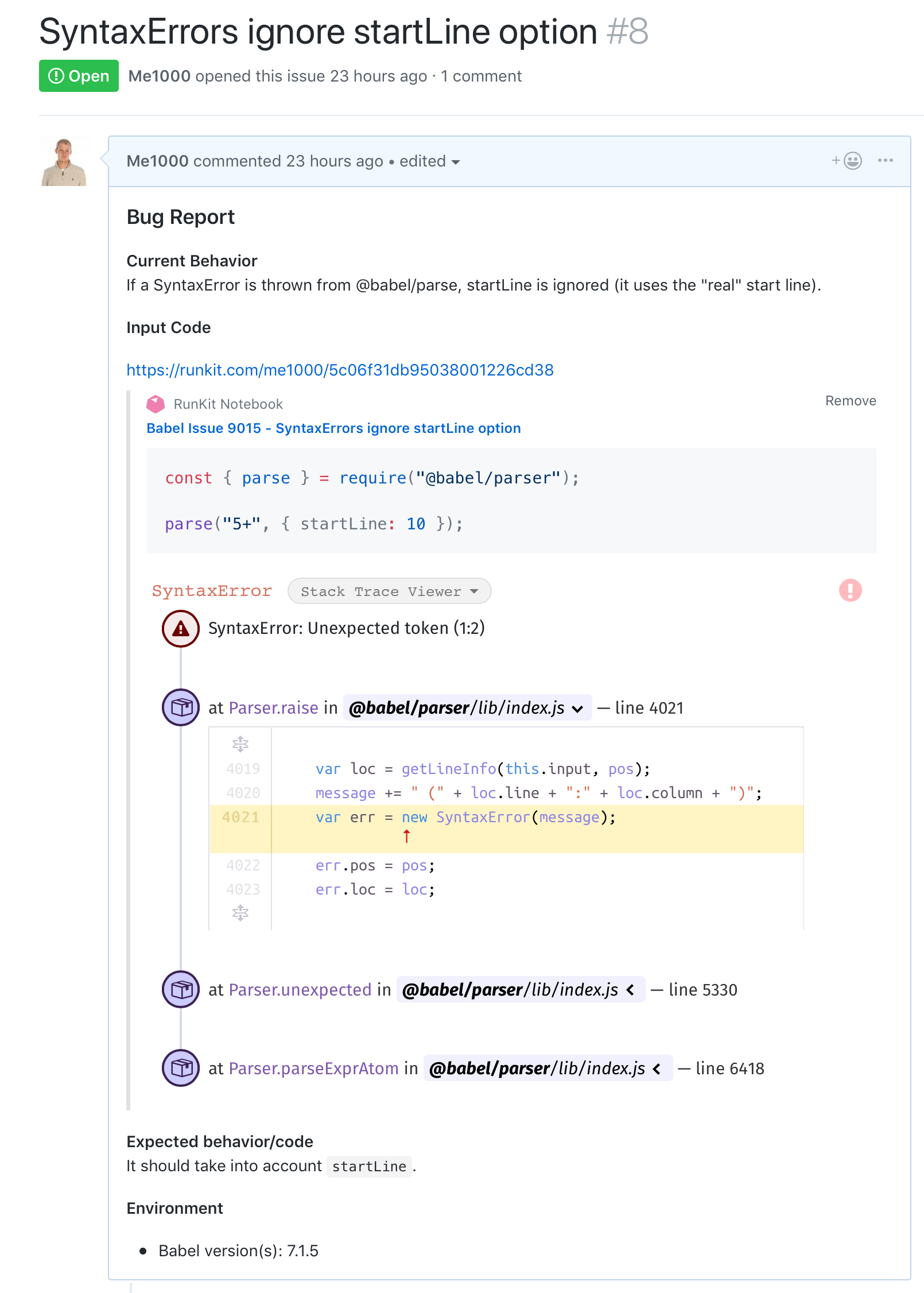Expand the Parser.unexpected index.js frame
The width and height of the screenshot is (924, 1293).
point(631,990)
